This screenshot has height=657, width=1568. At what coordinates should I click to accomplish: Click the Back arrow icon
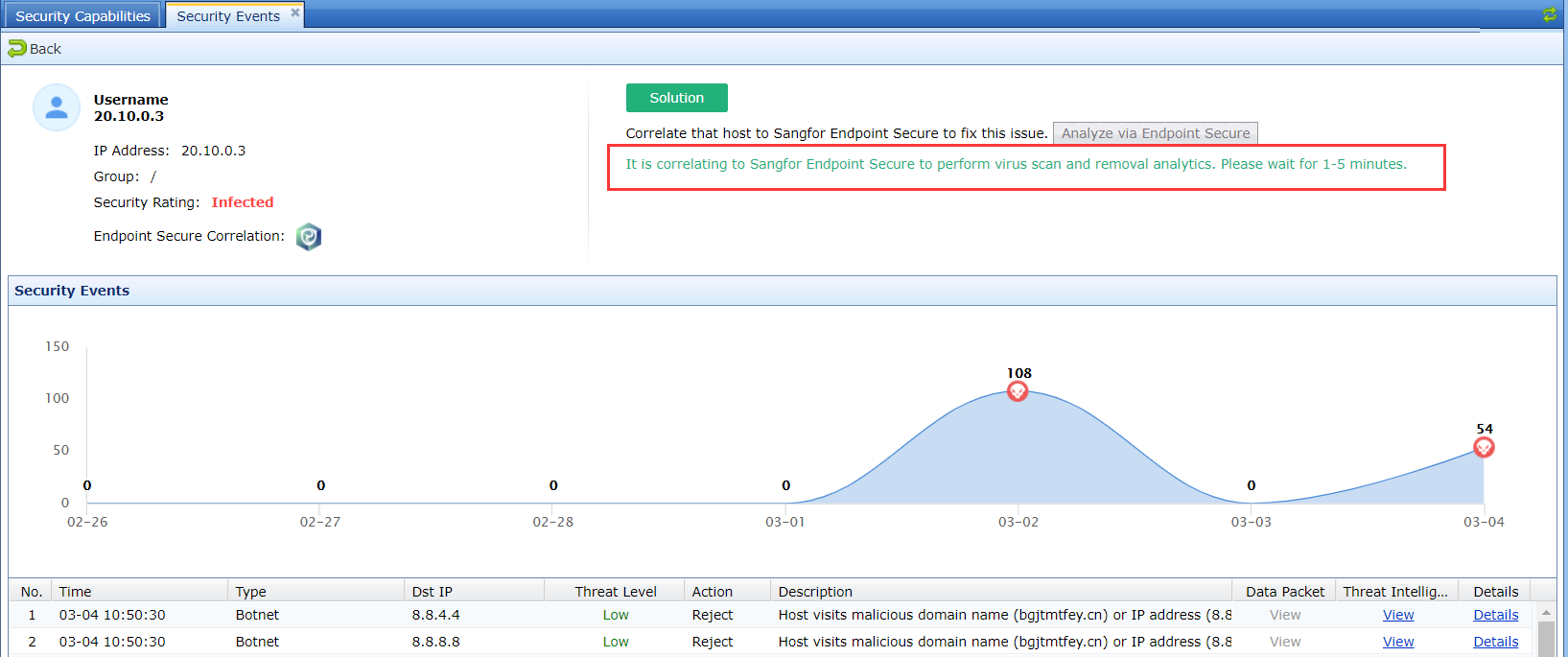pos(17,49)
